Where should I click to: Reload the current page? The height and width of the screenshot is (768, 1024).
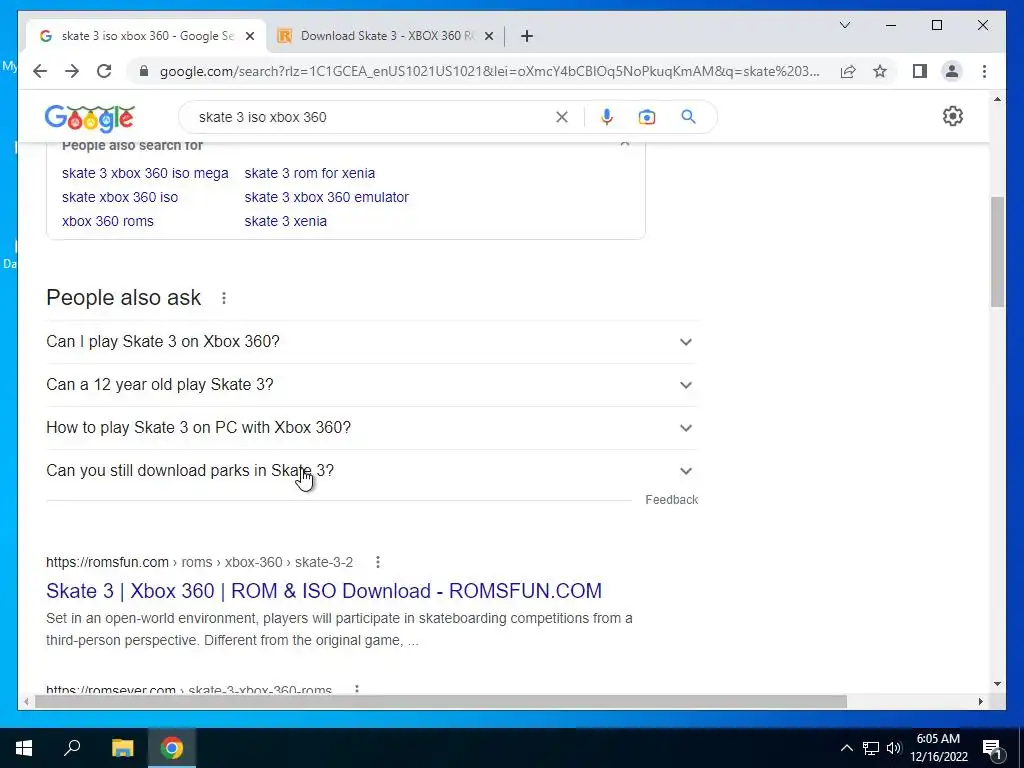point(104,71)
